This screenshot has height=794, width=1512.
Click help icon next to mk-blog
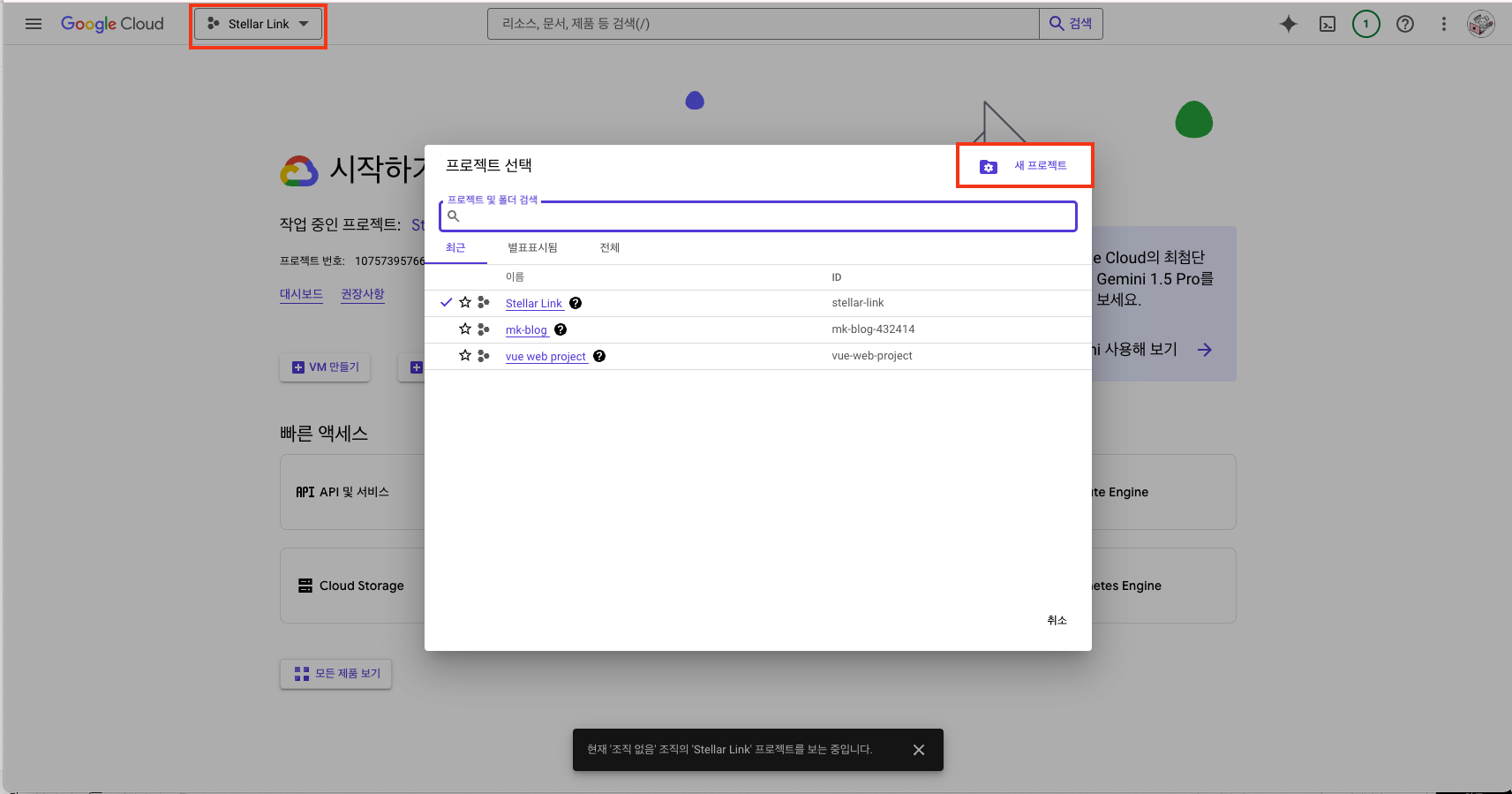coord(560,329)
